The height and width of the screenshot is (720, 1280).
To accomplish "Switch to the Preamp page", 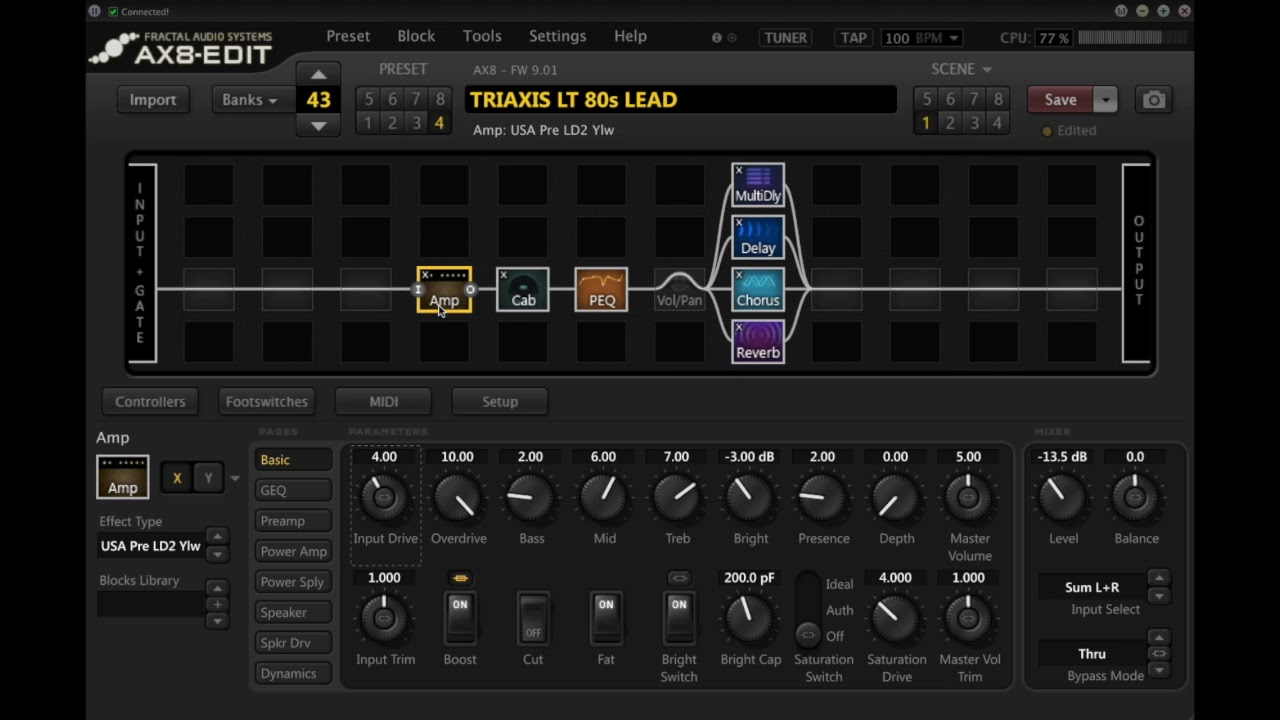I will click(292, 521).
